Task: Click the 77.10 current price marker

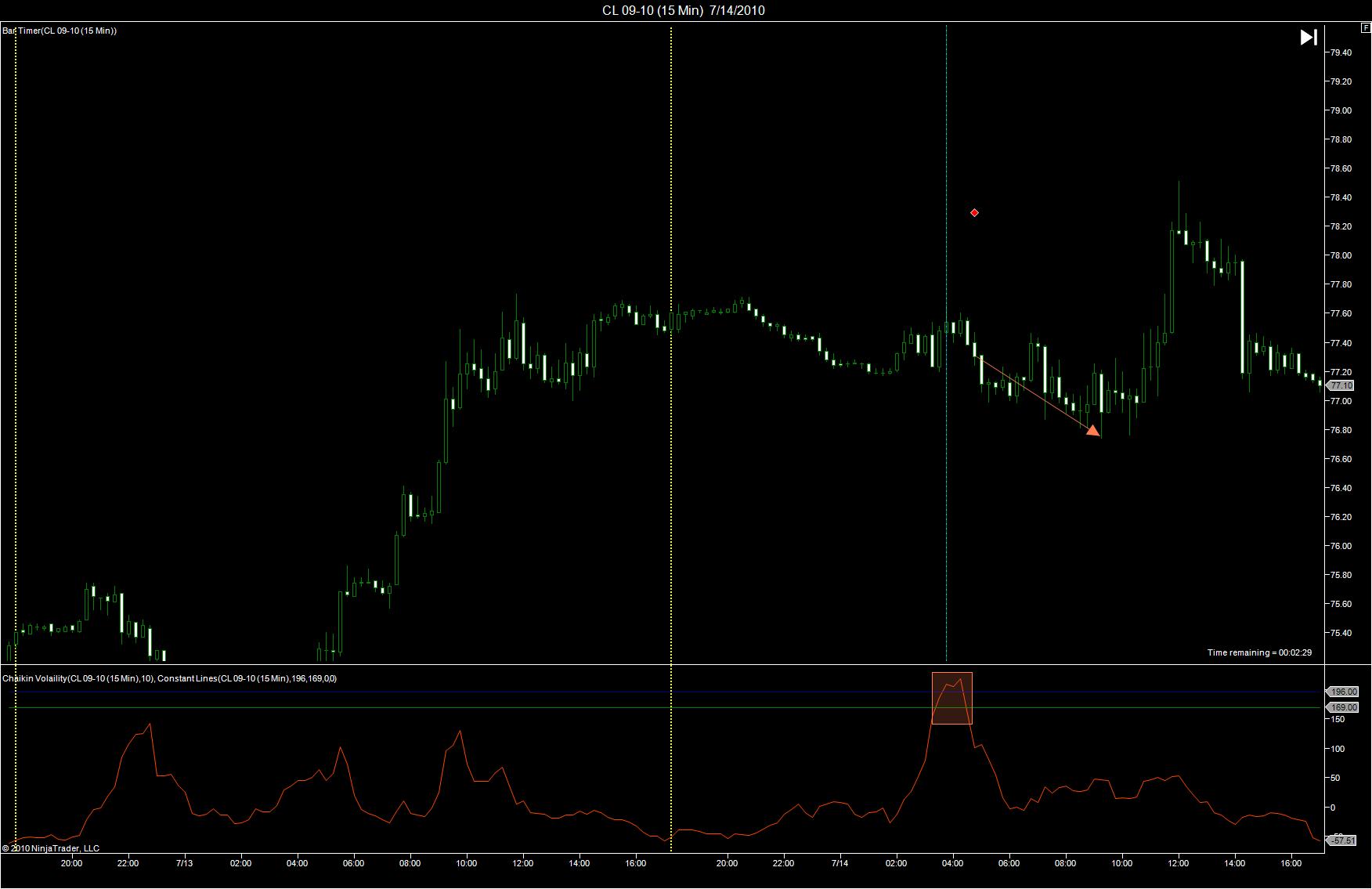Action: click(1340, 385)
